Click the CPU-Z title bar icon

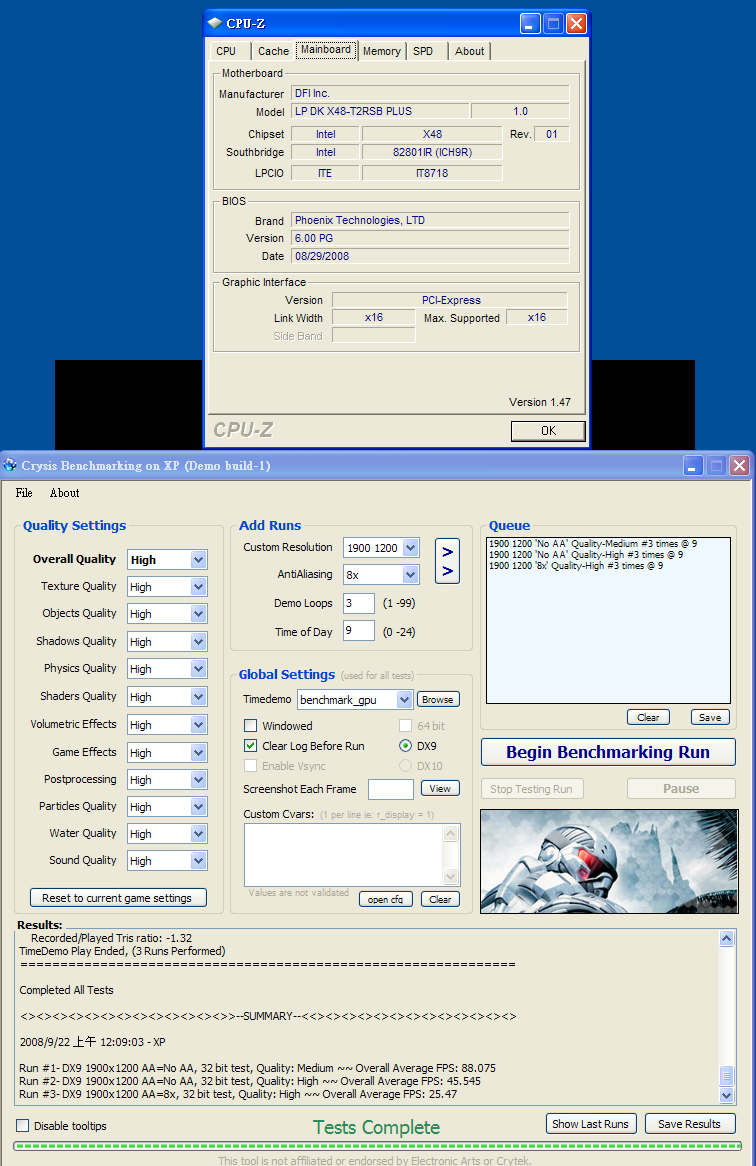pyautogui.click(x=215, y=23)
